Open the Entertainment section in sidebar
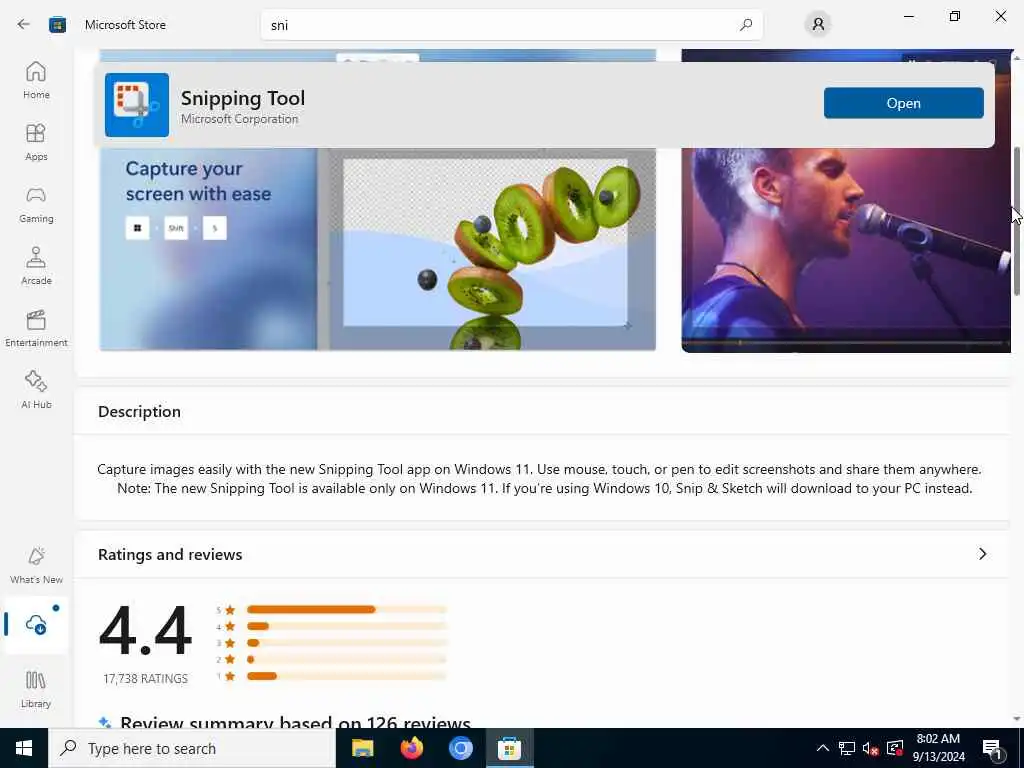The height and width of the screenshot is (768, 1024). click(36, 328)
